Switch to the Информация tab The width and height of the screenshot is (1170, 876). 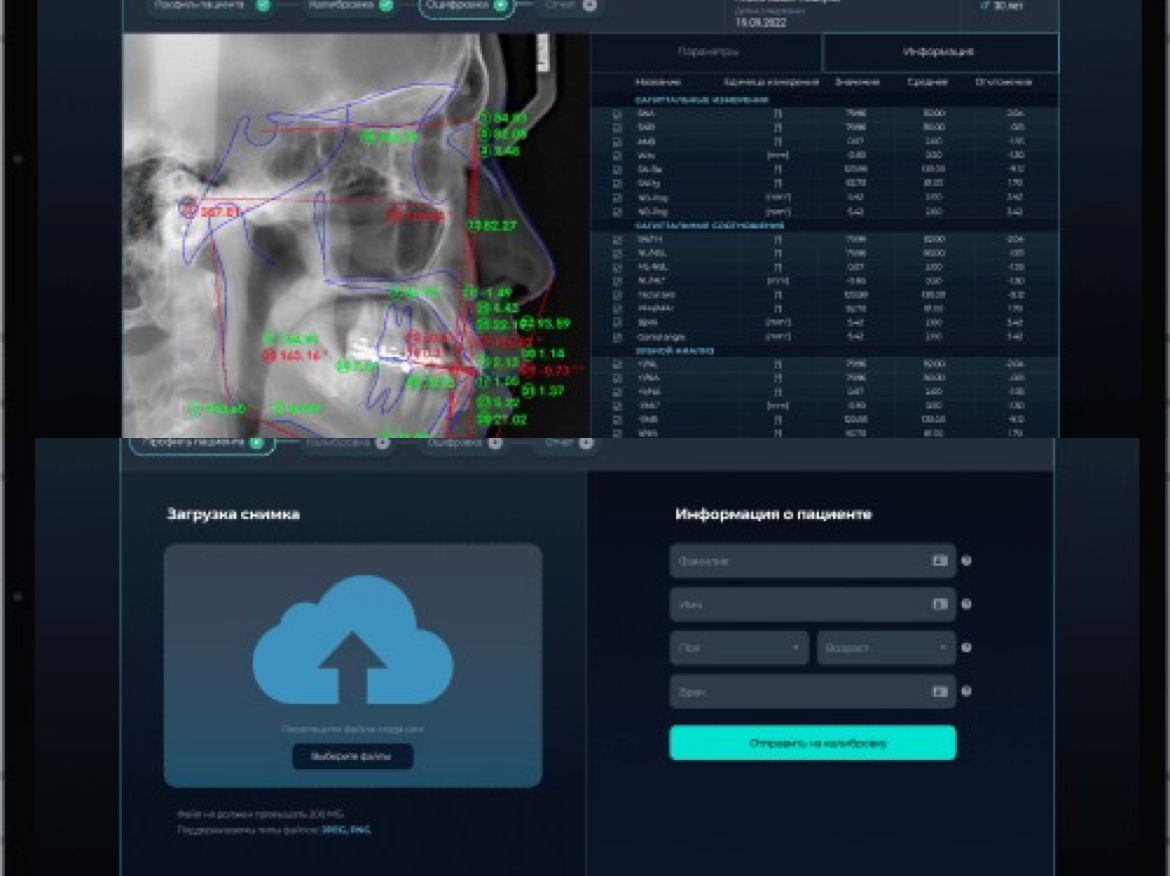click(939, 52)
